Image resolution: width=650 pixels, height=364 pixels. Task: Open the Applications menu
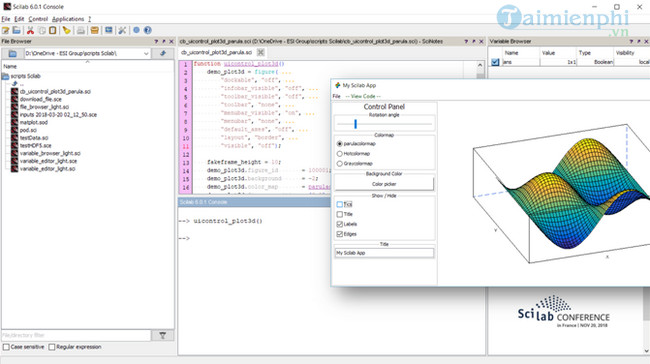(x=68, y=19)
